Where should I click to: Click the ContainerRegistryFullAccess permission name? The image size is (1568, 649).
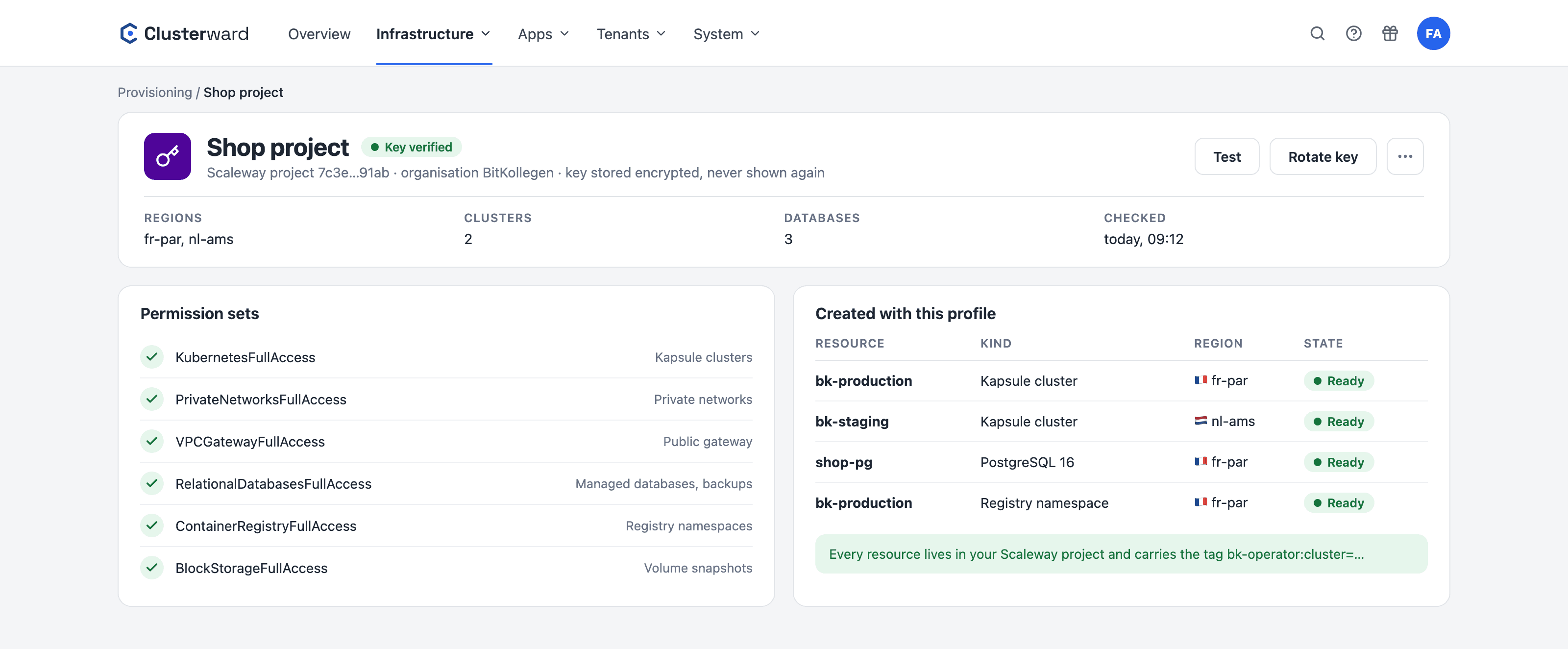click(266, 526)
